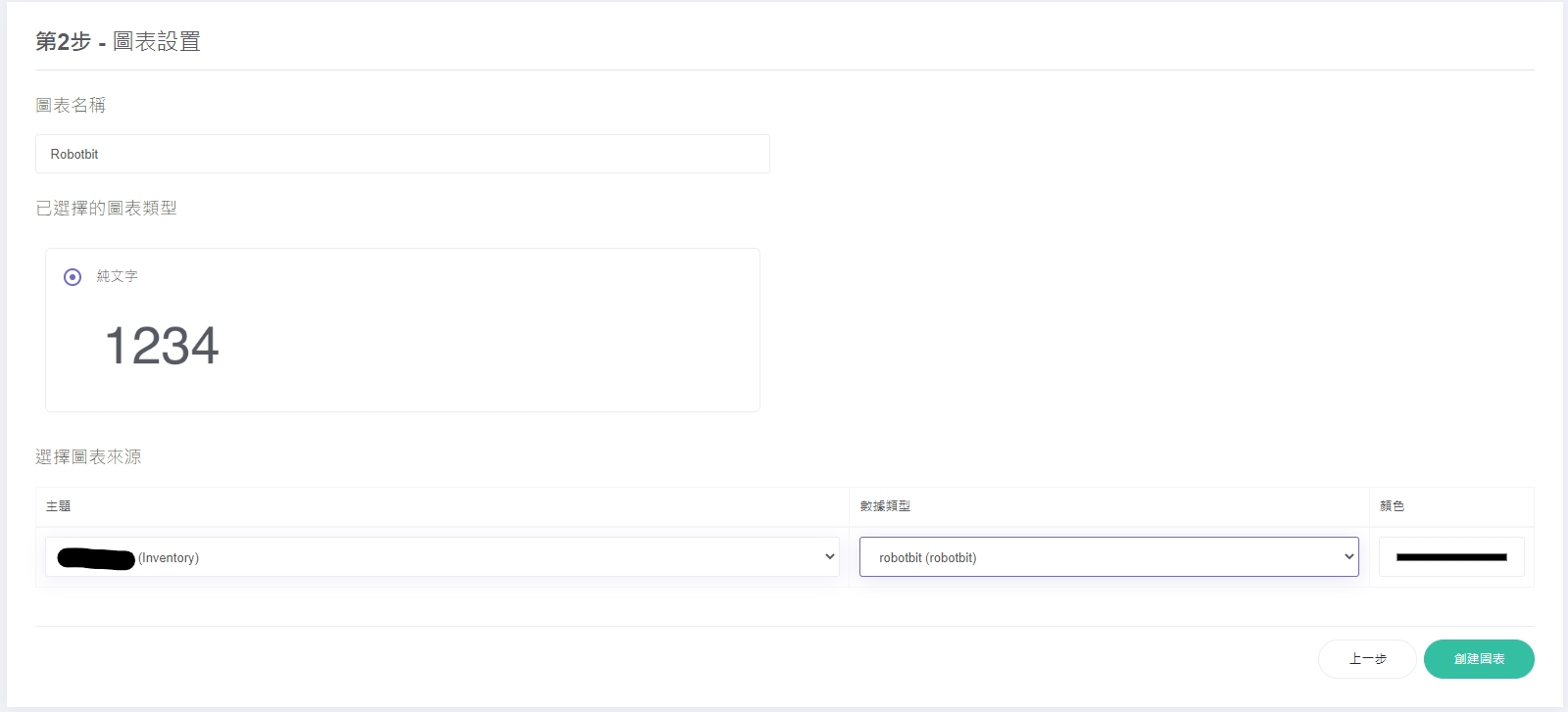Viewport: 1568px width, 712px height.
Task: Click the 1234 plain text preview
Action: point(162,346)
